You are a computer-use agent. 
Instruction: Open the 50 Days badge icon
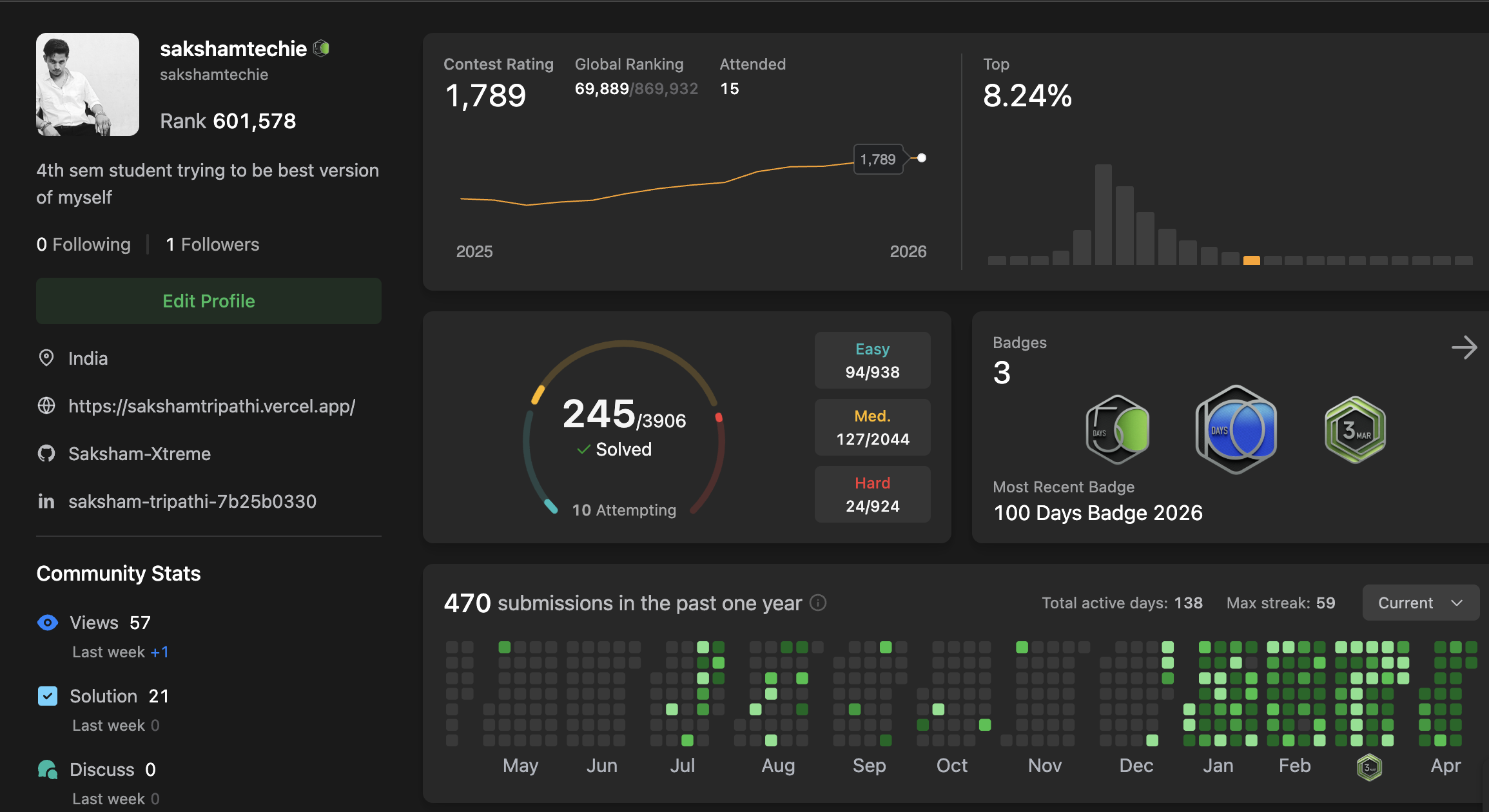pos(1118,430)
